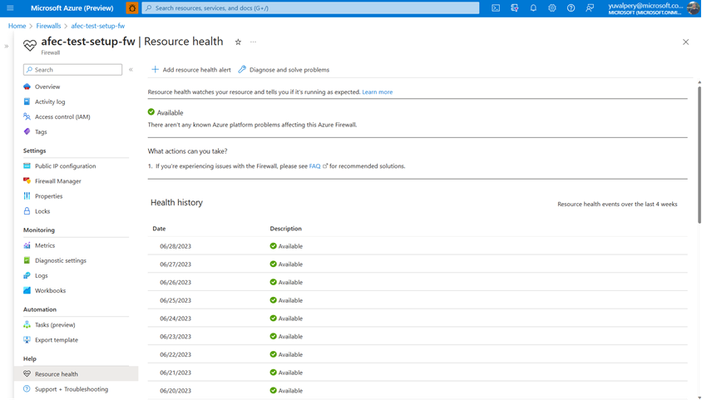This screenshot has height=400, width=702.
Task: Expand the side panel chevron at far left
Action: click(x=6, y=46)
